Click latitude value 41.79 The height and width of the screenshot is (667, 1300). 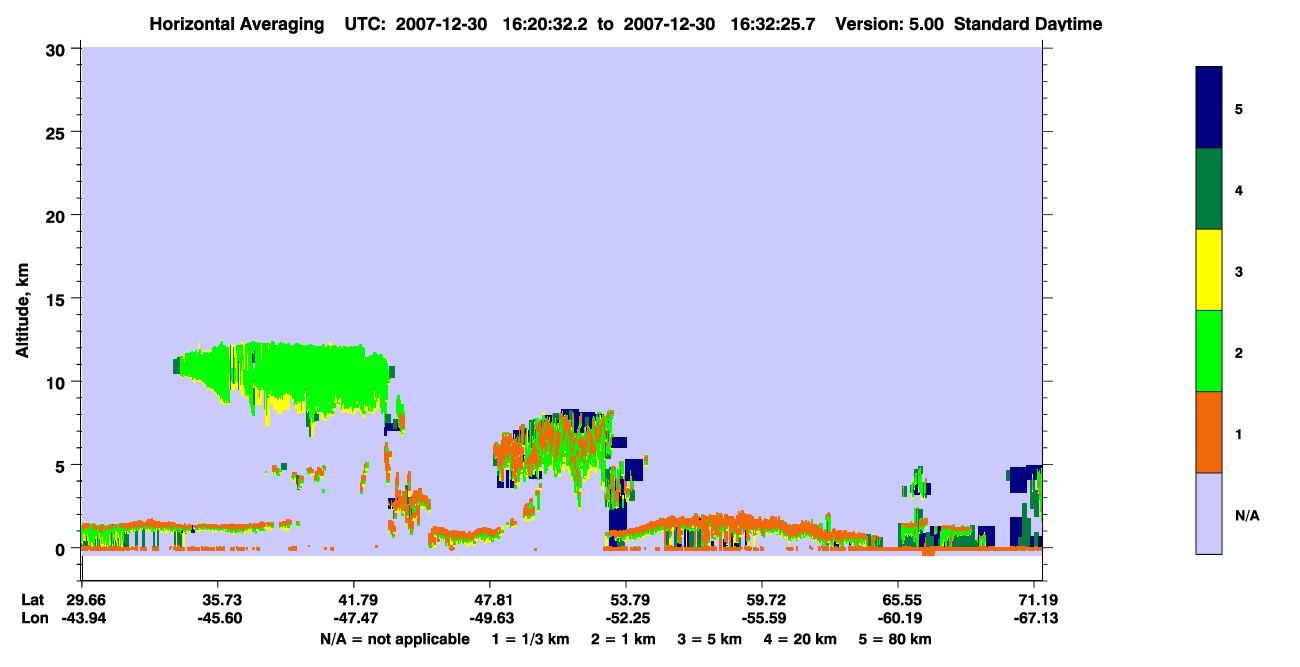pos(354,600)
